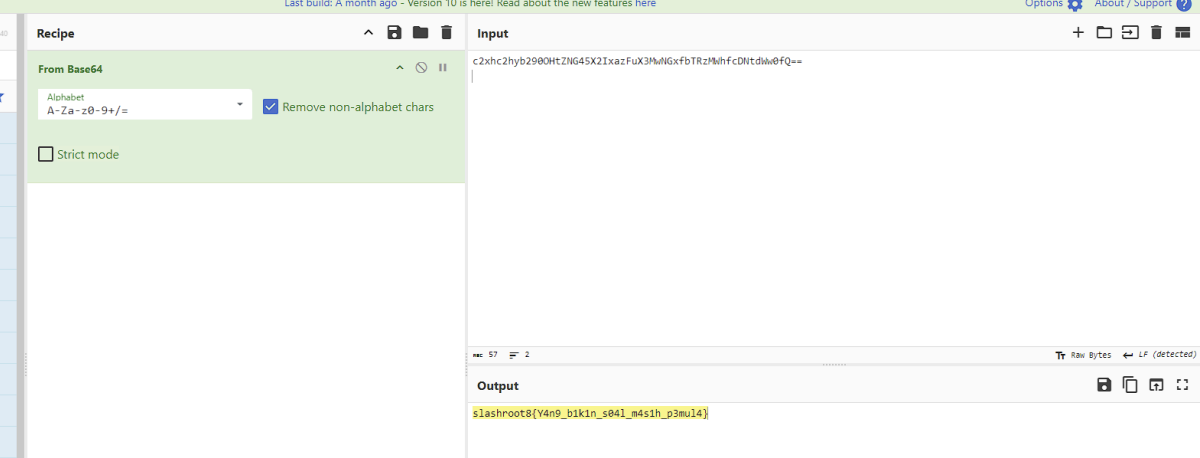Save output to file icon

point(1104,385)
